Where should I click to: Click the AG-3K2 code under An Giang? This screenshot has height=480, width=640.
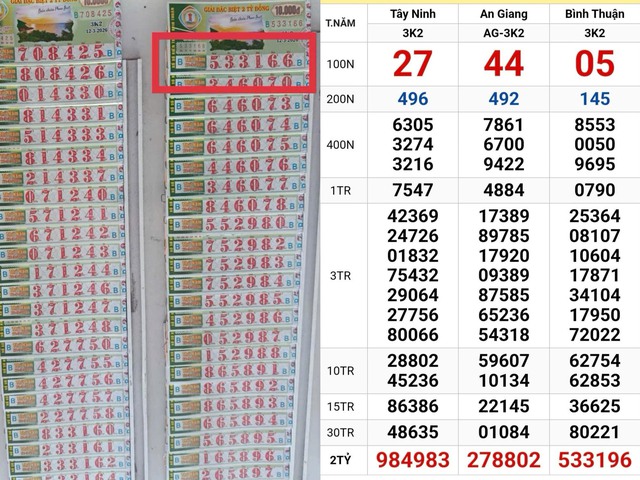[504, 32]
